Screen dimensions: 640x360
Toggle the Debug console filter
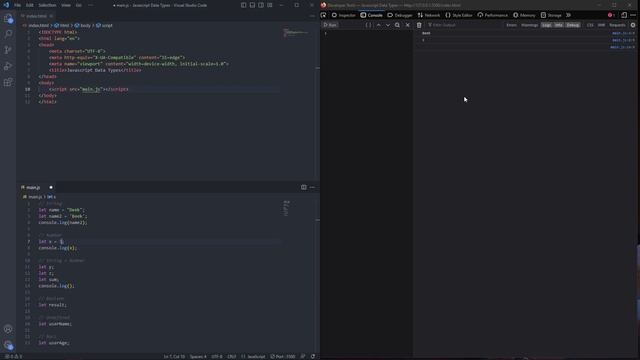(573, 25)
